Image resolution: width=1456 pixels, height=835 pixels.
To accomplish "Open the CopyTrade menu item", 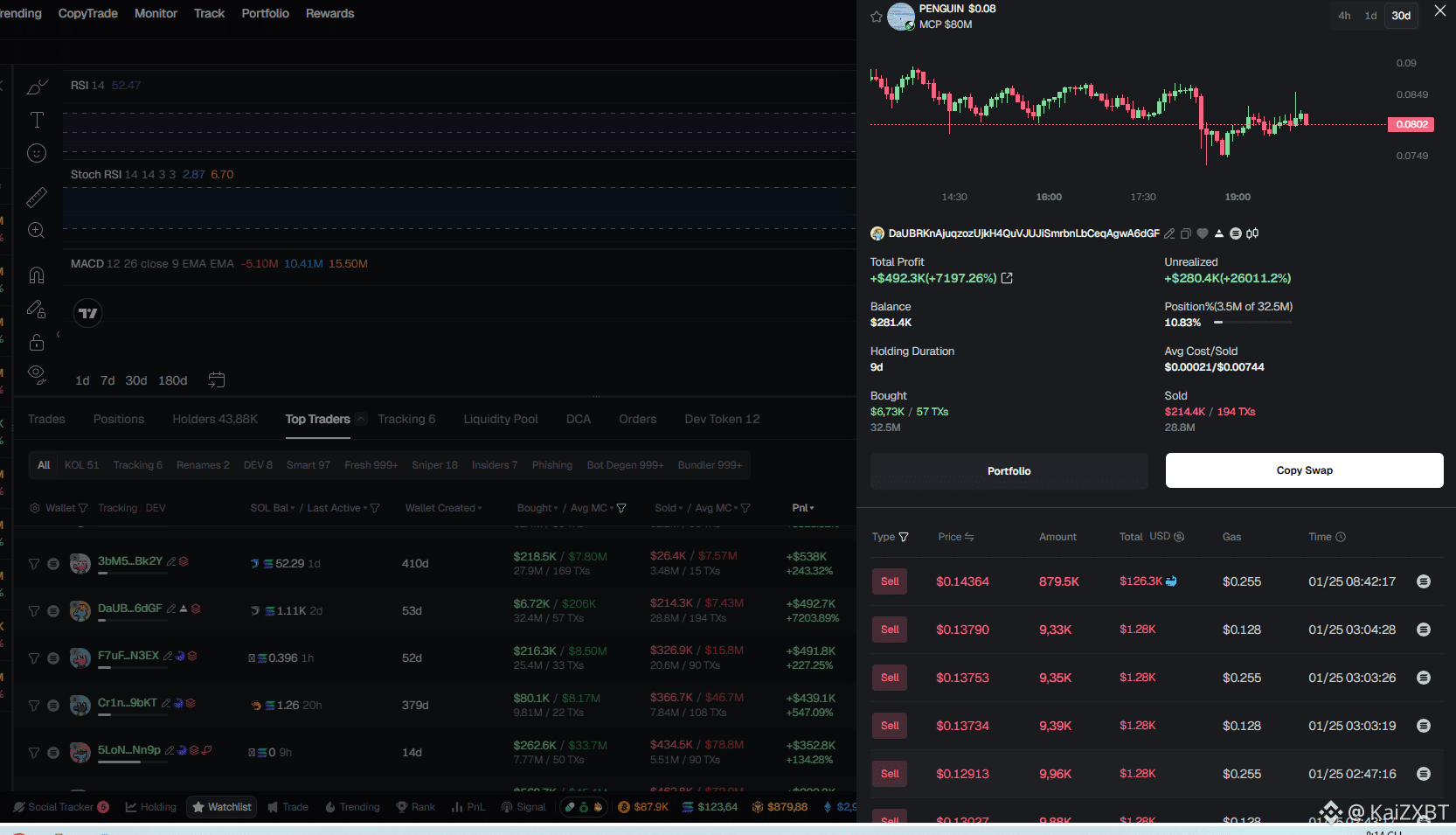I will tap(87, 13).
